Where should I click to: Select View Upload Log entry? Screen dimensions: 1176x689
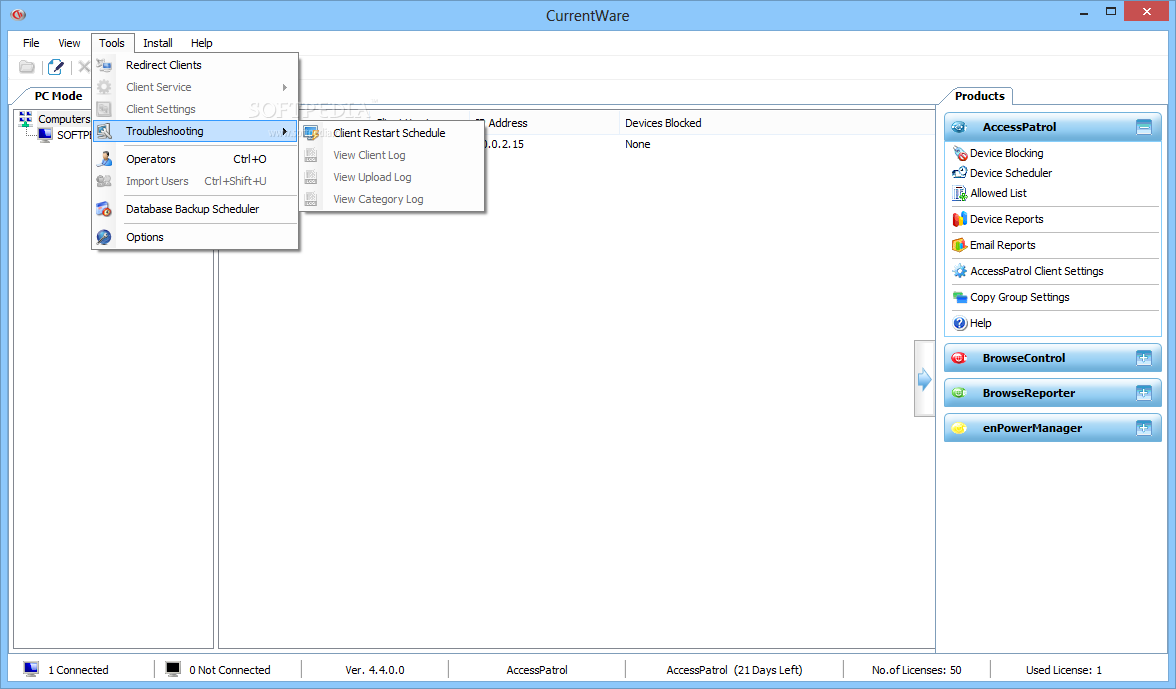pos(392,177)
